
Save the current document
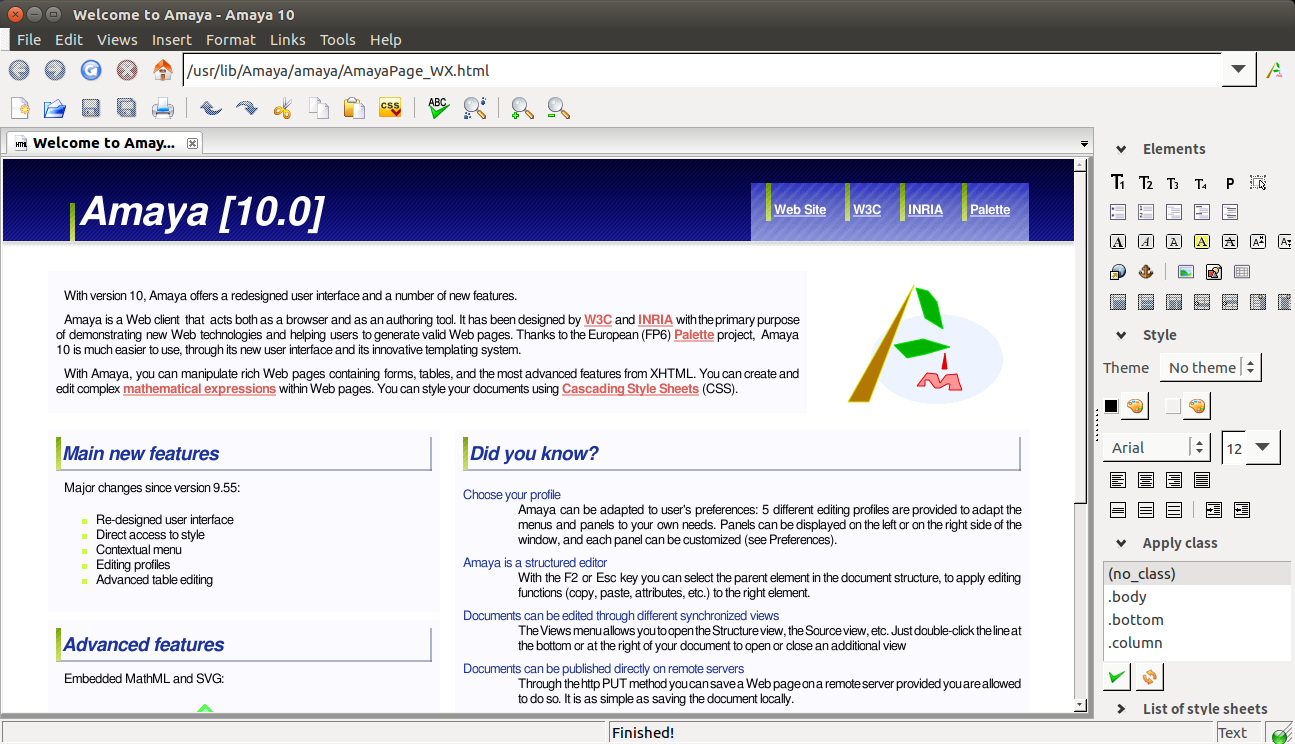click(x=90, y=108)
